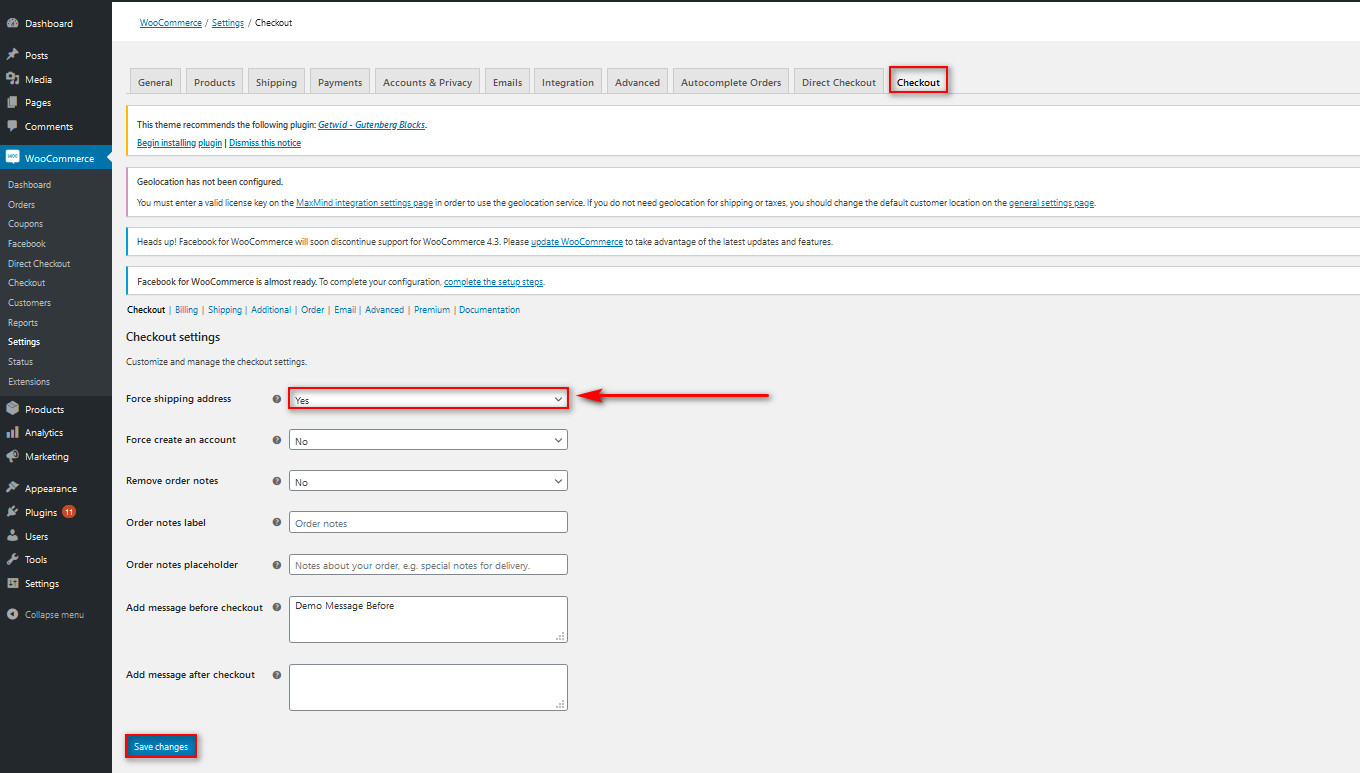
Task: Open the Order sub-section link
Action: (x=313, y=310)
